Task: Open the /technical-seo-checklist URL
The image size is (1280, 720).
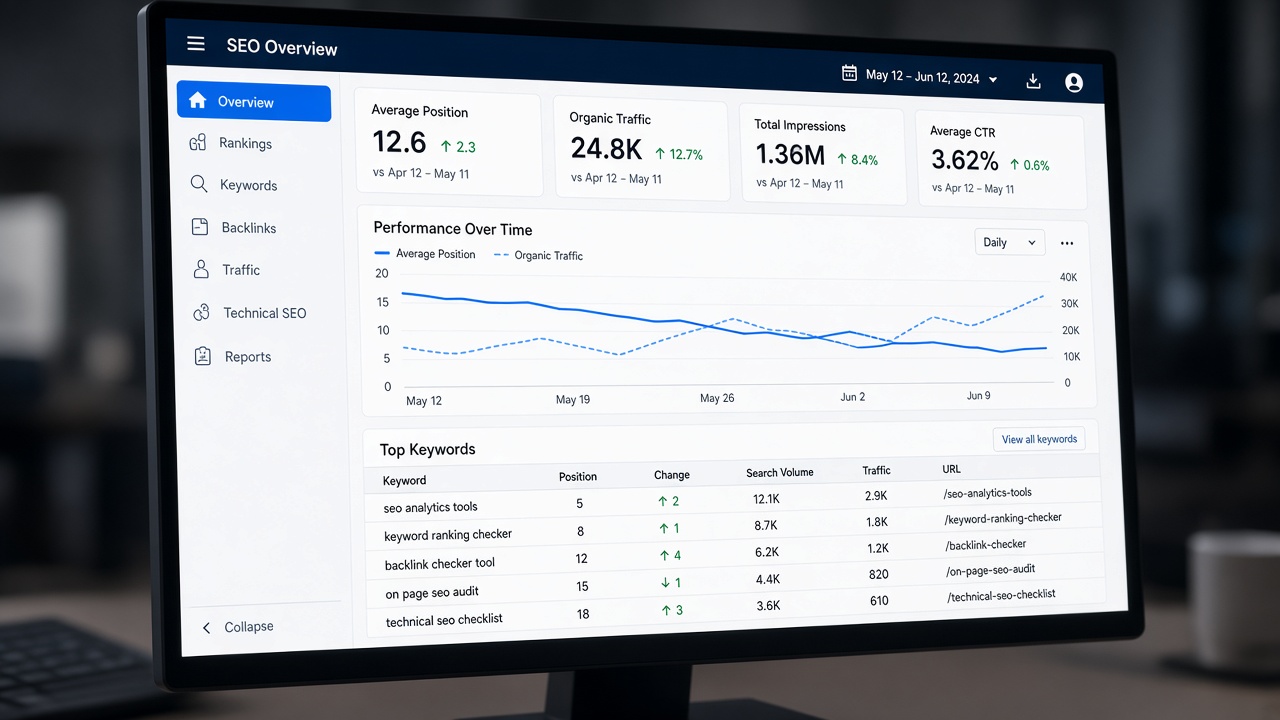Action: pyautogui.click(x=1001, y=595)
